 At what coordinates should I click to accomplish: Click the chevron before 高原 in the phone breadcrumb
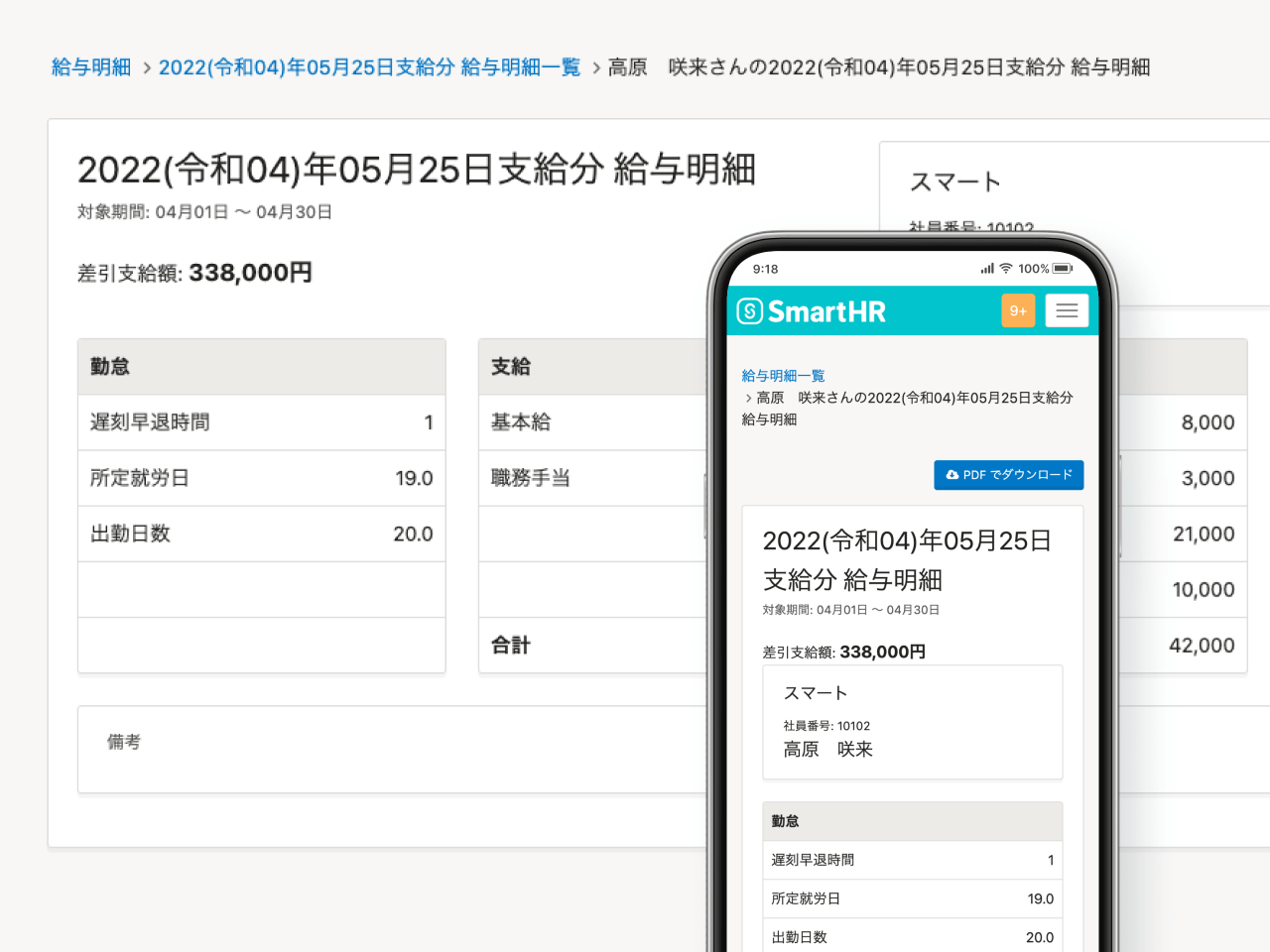(x=747, y=398)
